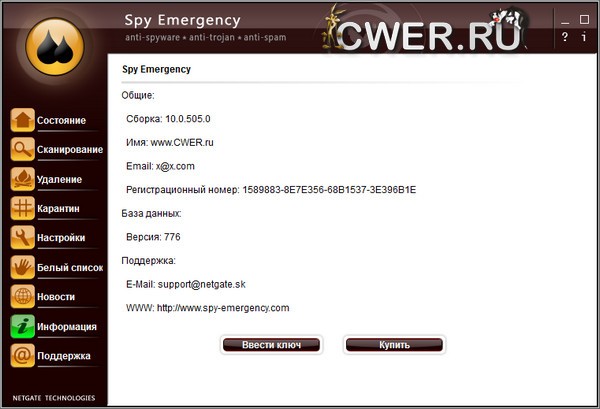Screen dimensions: 600x409
Task: Click the registration number text
Action: 329,189
